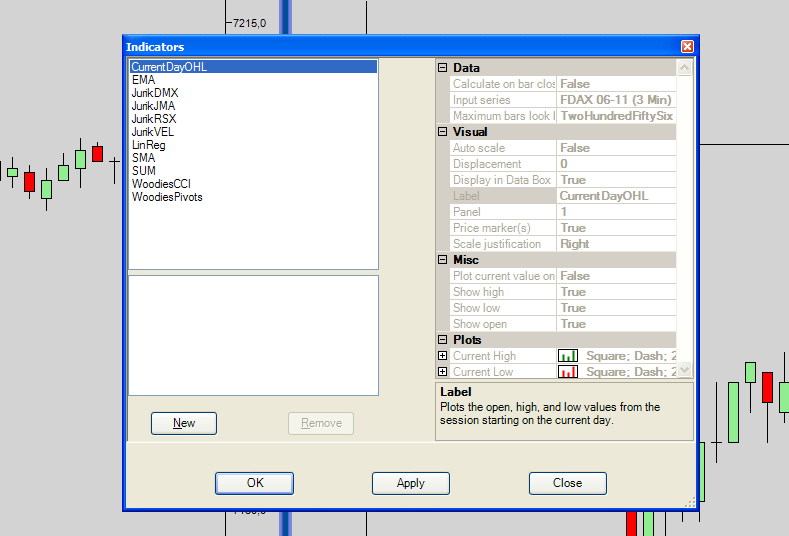
Task: Click Calculate on bar close value False
Action: (616, 84)
